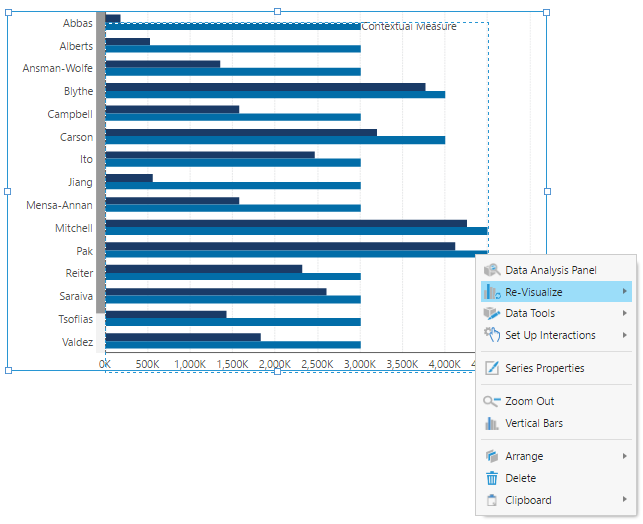Click the Clipboard icon
Viewport: 643px width, 524px height.
[x=492, y=500]
